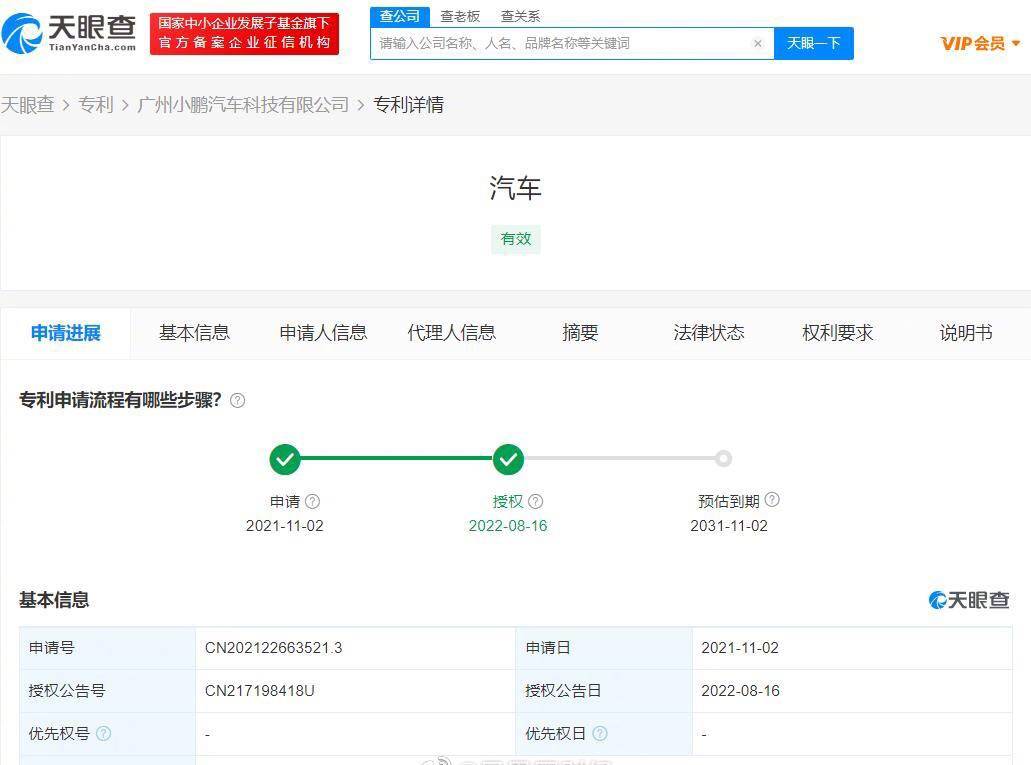1031x765 pixels.
Task: Switch search mode to 查老板
Action: (x=460, y=16)
